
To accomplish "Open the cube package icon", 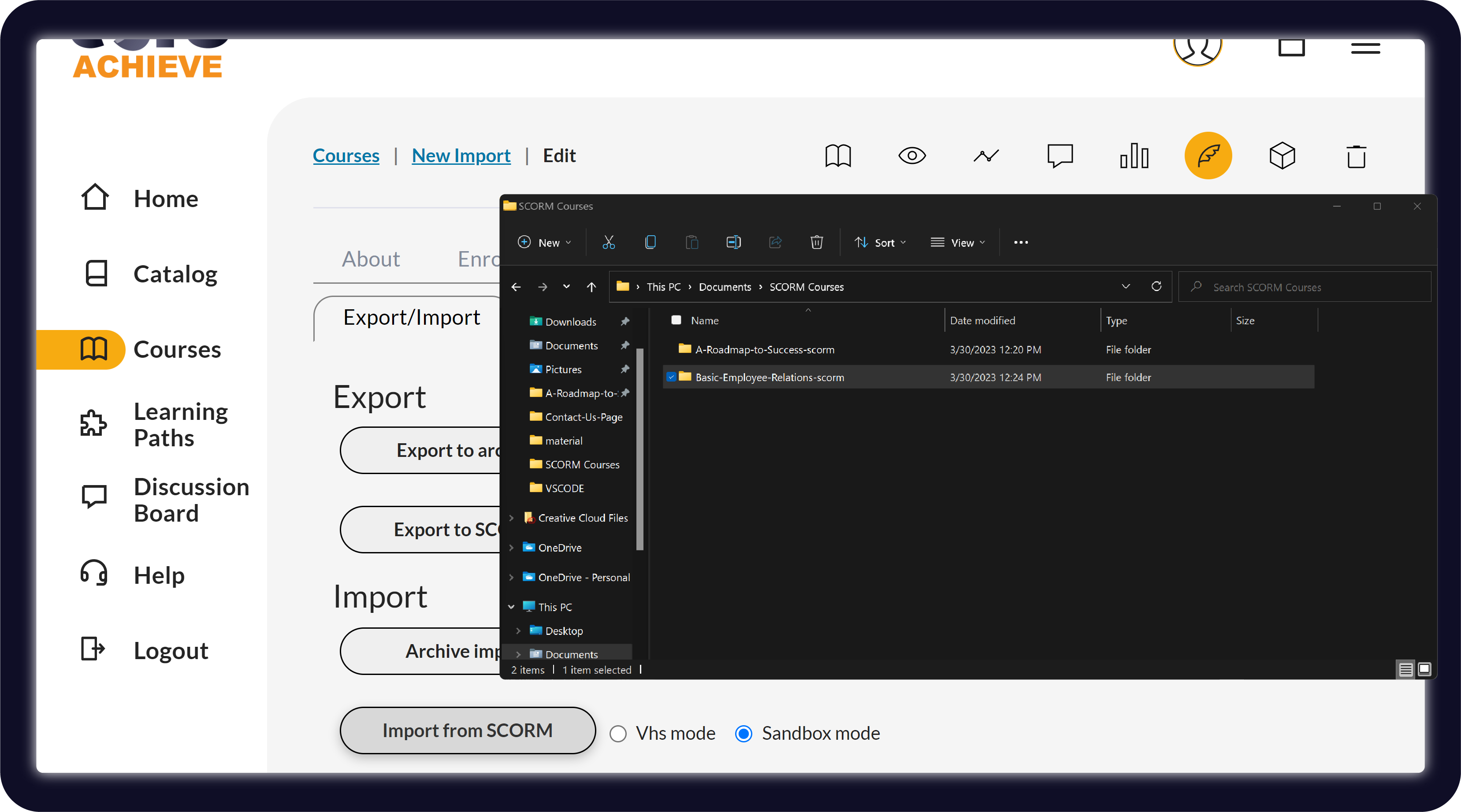I will [1282, 156].
